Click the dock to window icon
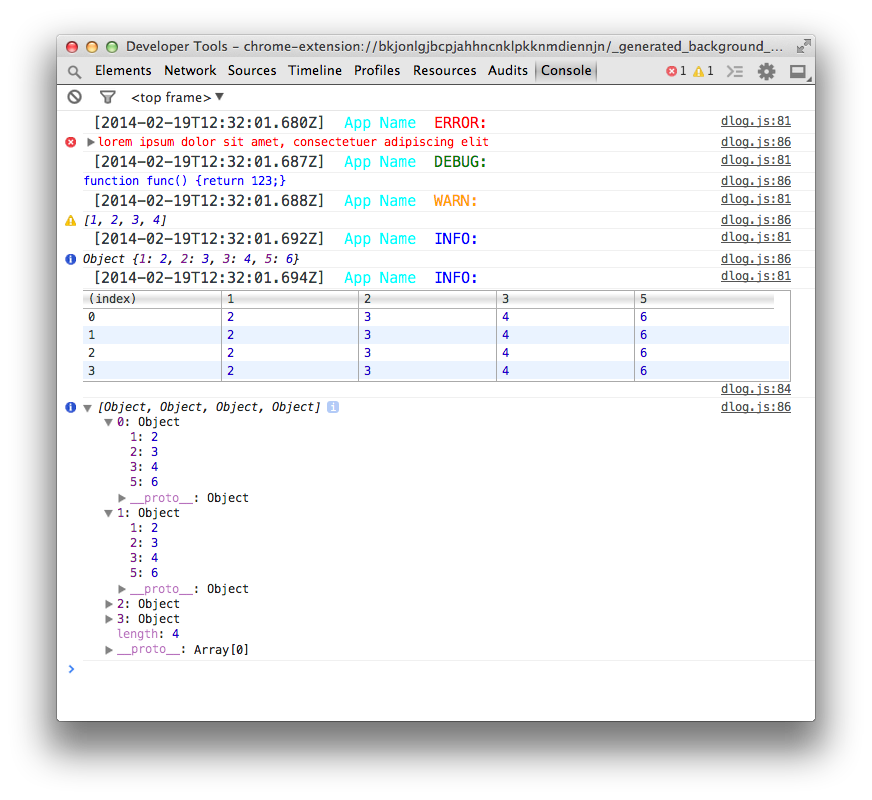Screen dimensions: 872x800 tap(798, 71)
